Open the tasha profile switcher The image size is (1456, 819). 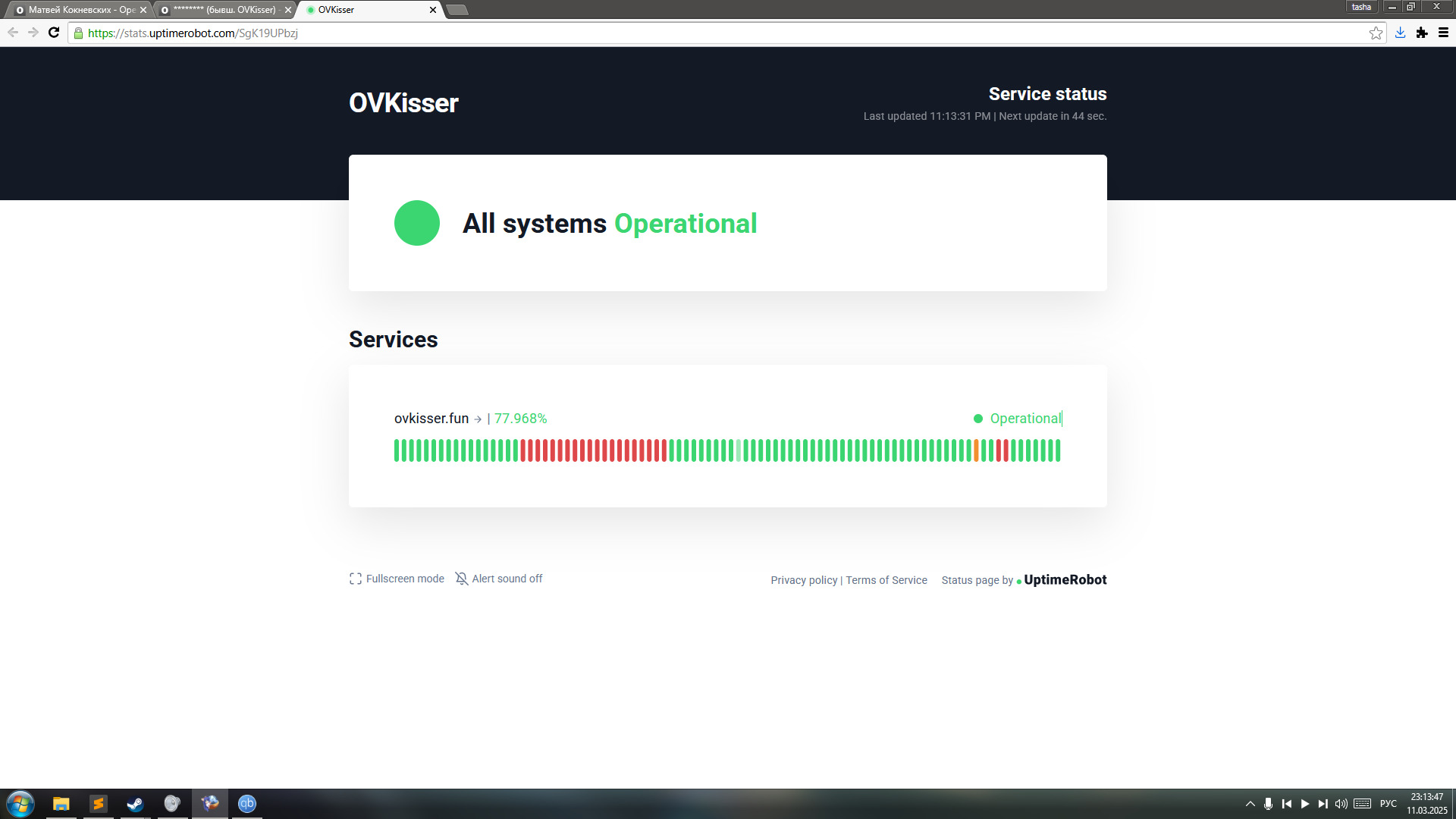pos(1361,7)
